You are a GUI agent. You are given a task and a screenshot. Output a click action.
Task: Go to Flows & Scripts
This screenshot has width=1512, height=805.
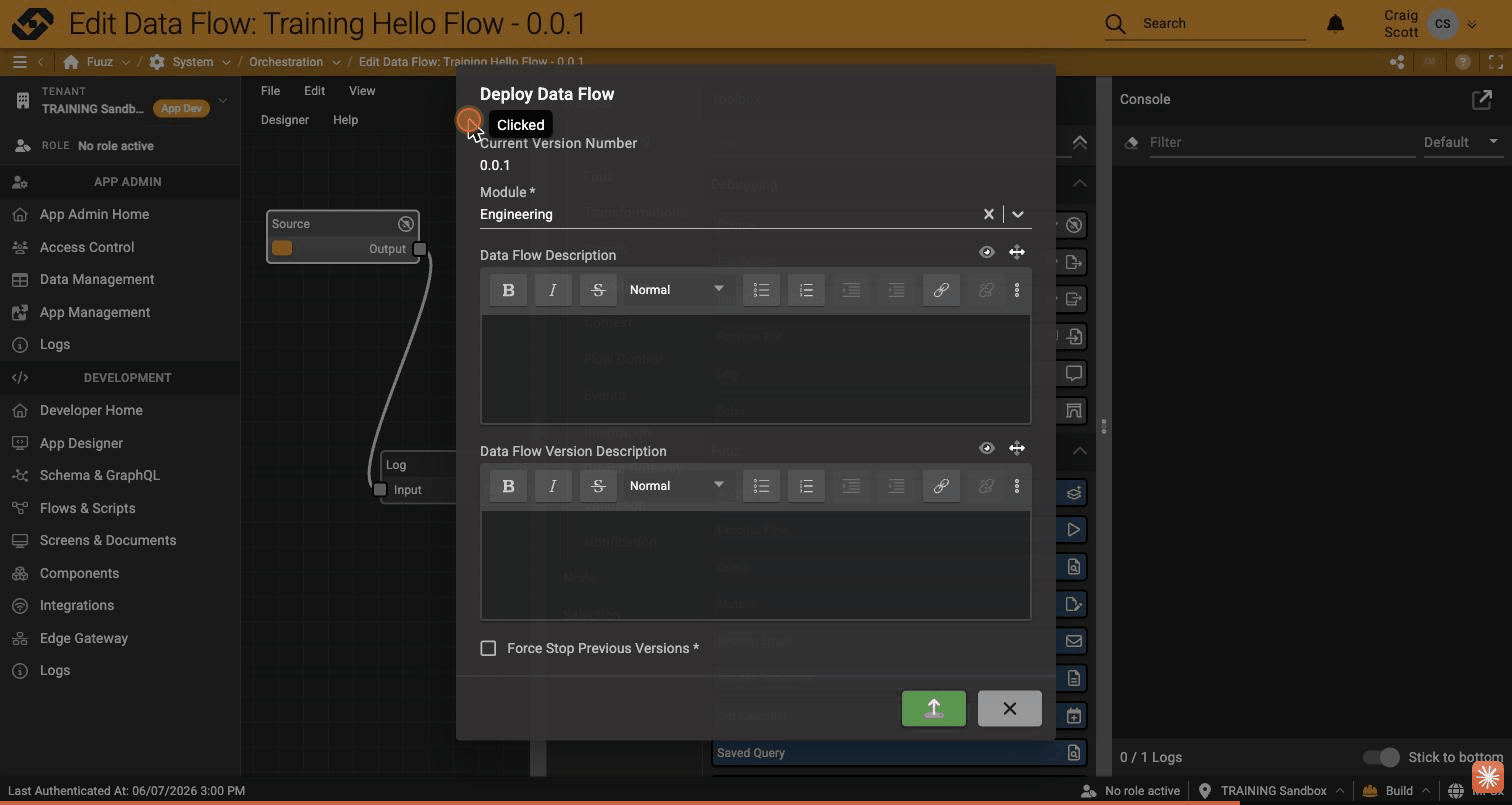[x=87, y=508]
